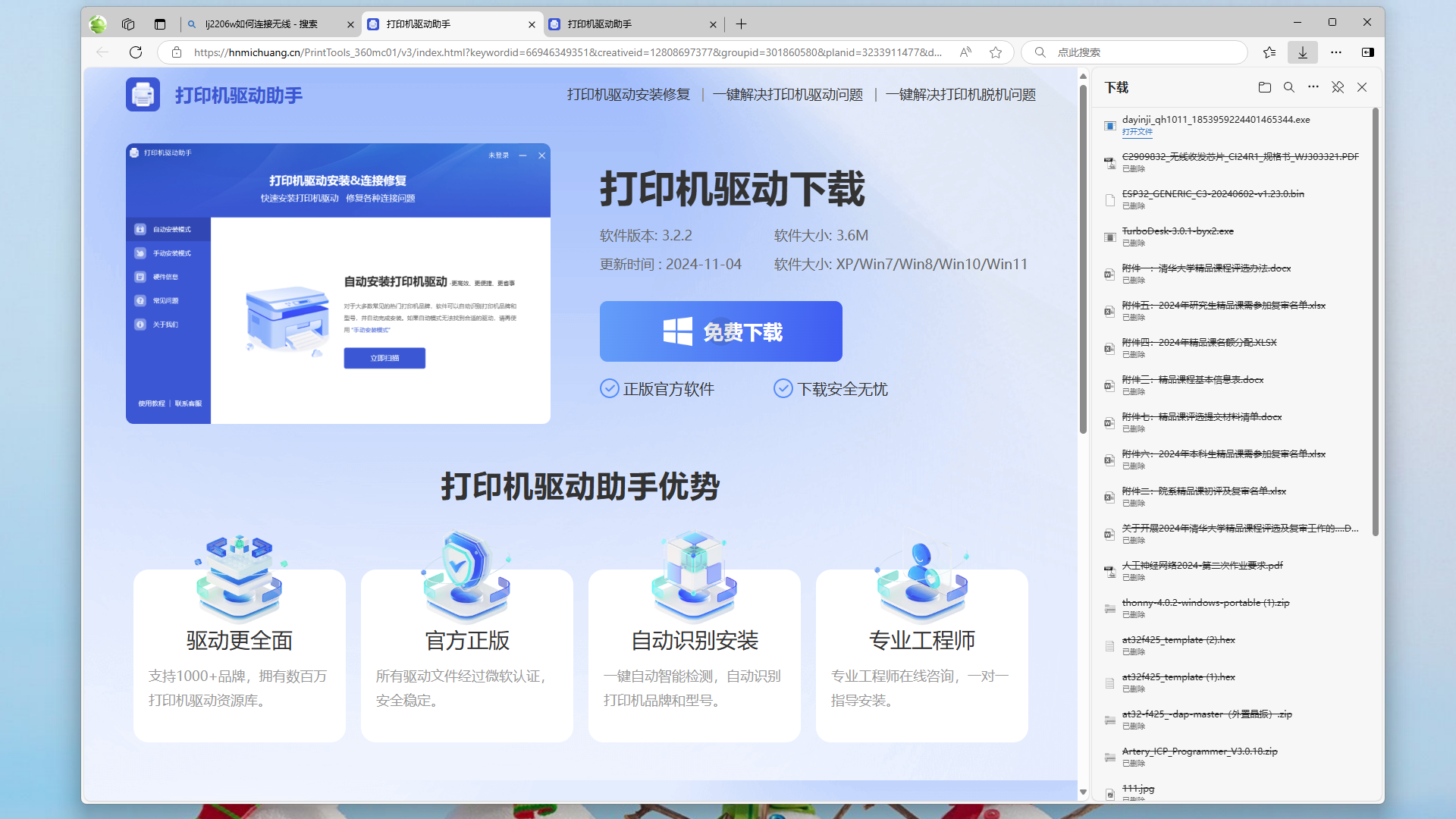Click 下载安全无忧 check mark
The width and height of the screenshot is (1456, 819).
tap(783, 389)
